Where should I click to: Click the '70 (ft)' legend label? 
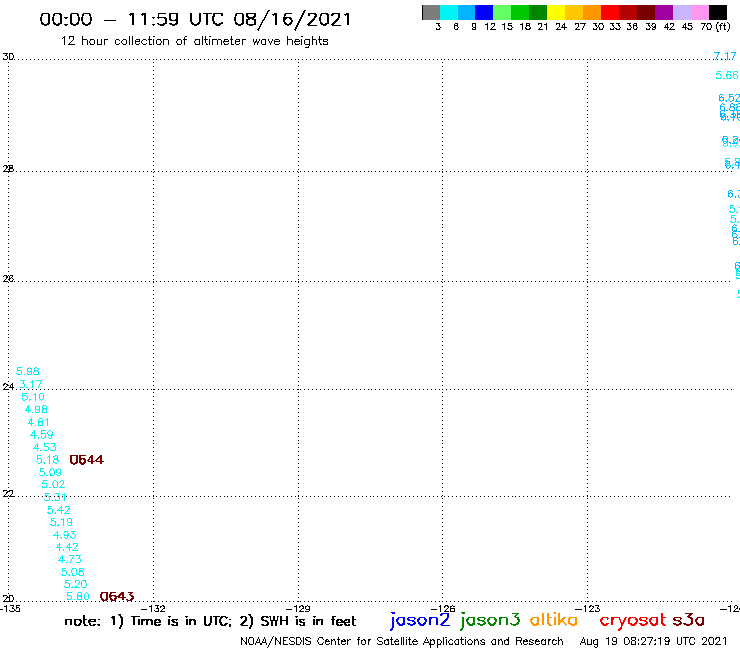[x=715, y=27]
